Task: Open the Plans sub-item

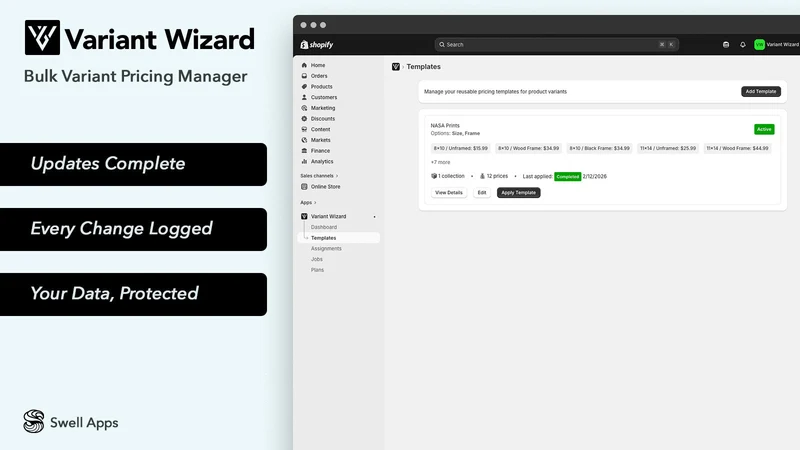Action: 317,270
